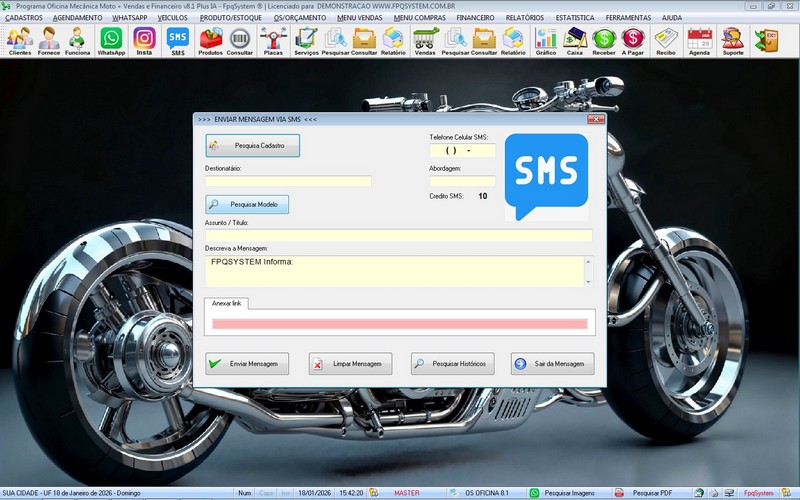Click the Suporte toolbar icon
Screen dimensions: 800x500
tap(732, 40)
